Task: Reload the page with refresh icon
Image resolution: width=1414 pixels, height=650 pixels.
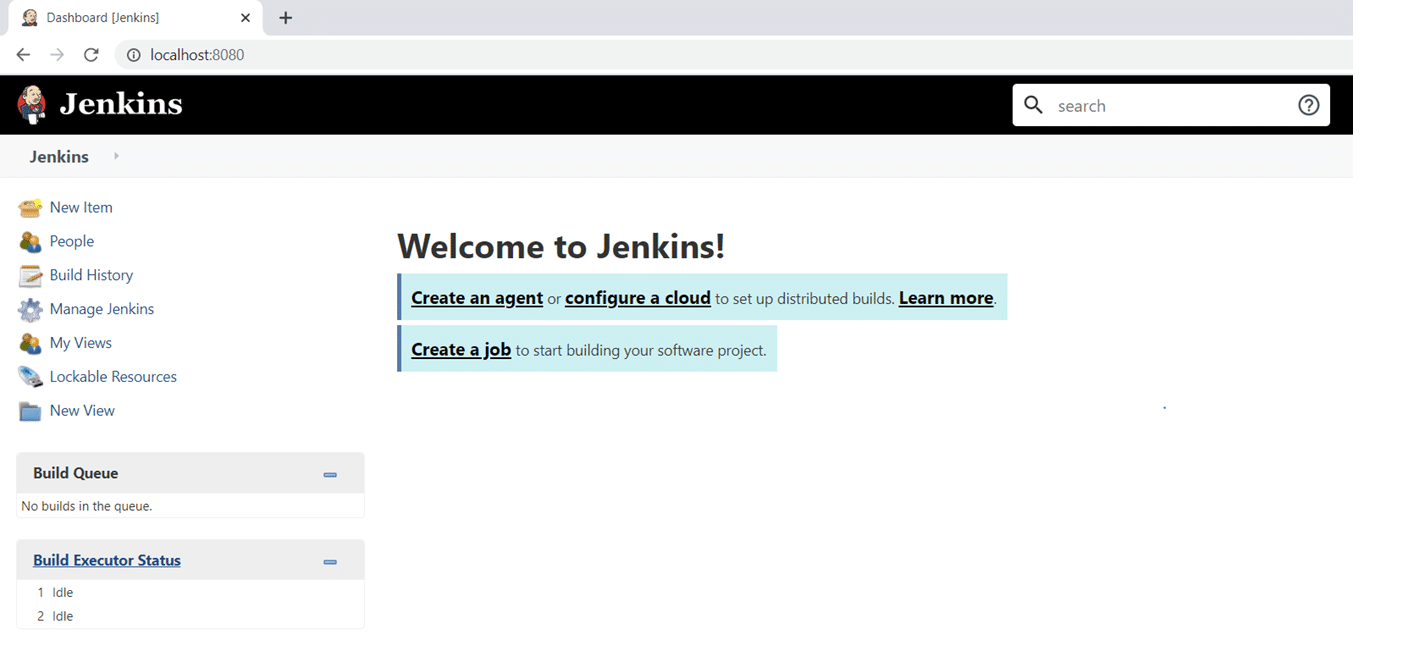Action: click(91, 55)
